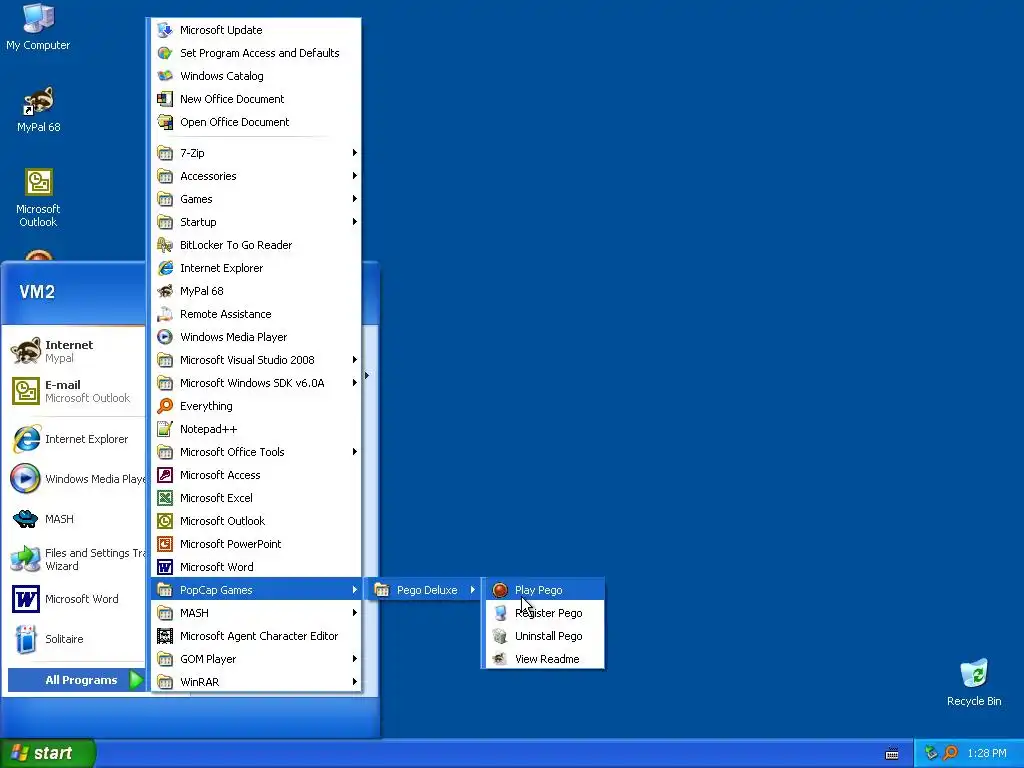Choose Register Pego in Pego Deluxe submenu
The height and width of the screenshot is (768, 1024).
544,613
